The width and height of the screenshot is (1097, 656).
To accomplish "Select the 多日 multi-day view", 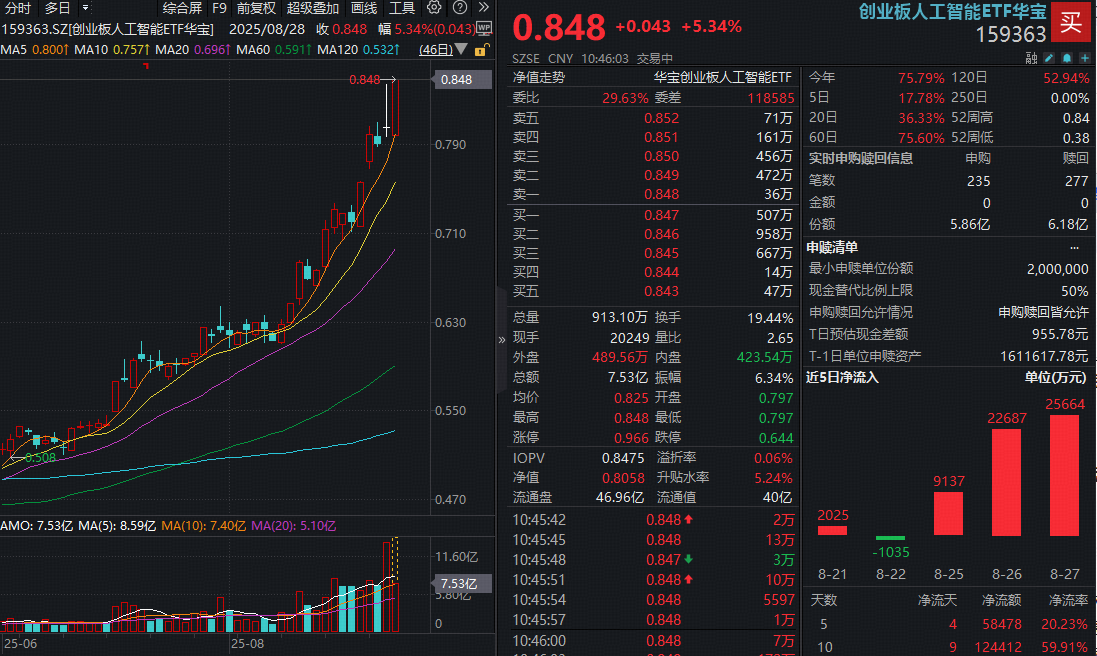I will [x=58, y=8].
